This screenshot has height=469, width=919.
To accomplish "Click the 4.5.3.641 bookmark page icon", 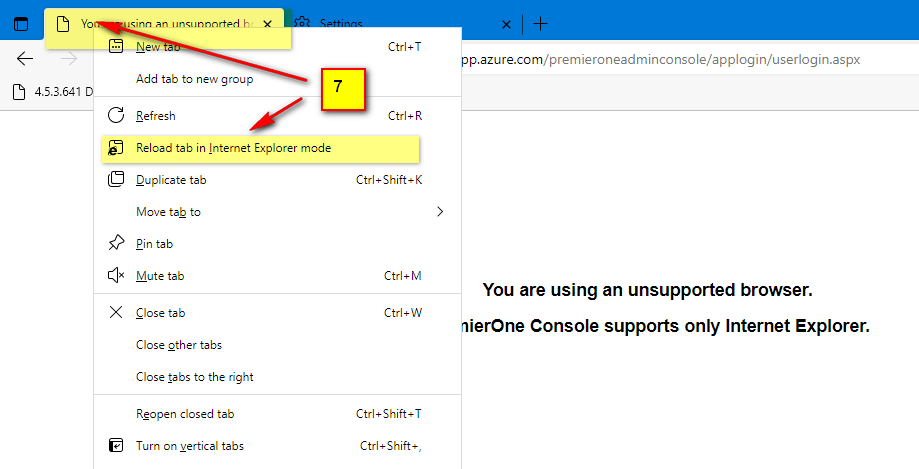I will pos(19,91).
